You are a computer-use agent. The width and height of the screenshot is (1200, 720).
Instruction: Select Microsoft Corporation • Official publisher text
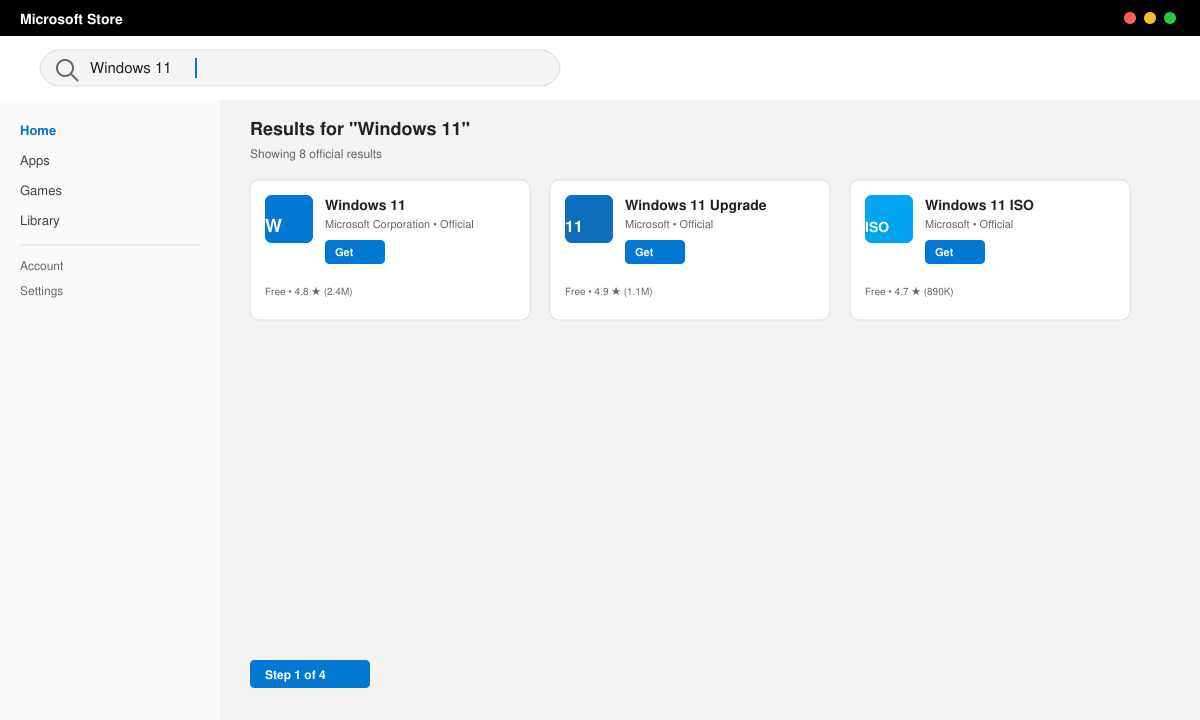[x=399, y=225]
